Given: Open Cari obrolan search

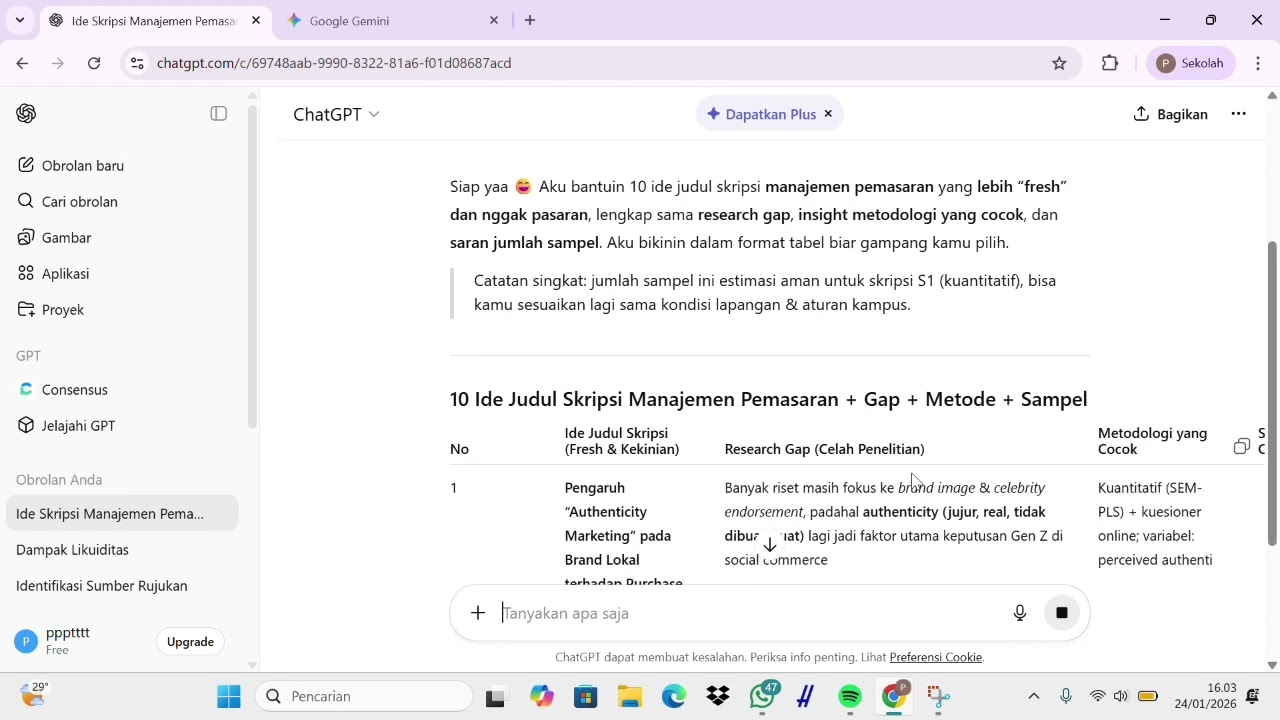Looking at the screenshot, I should pos(121,202).
